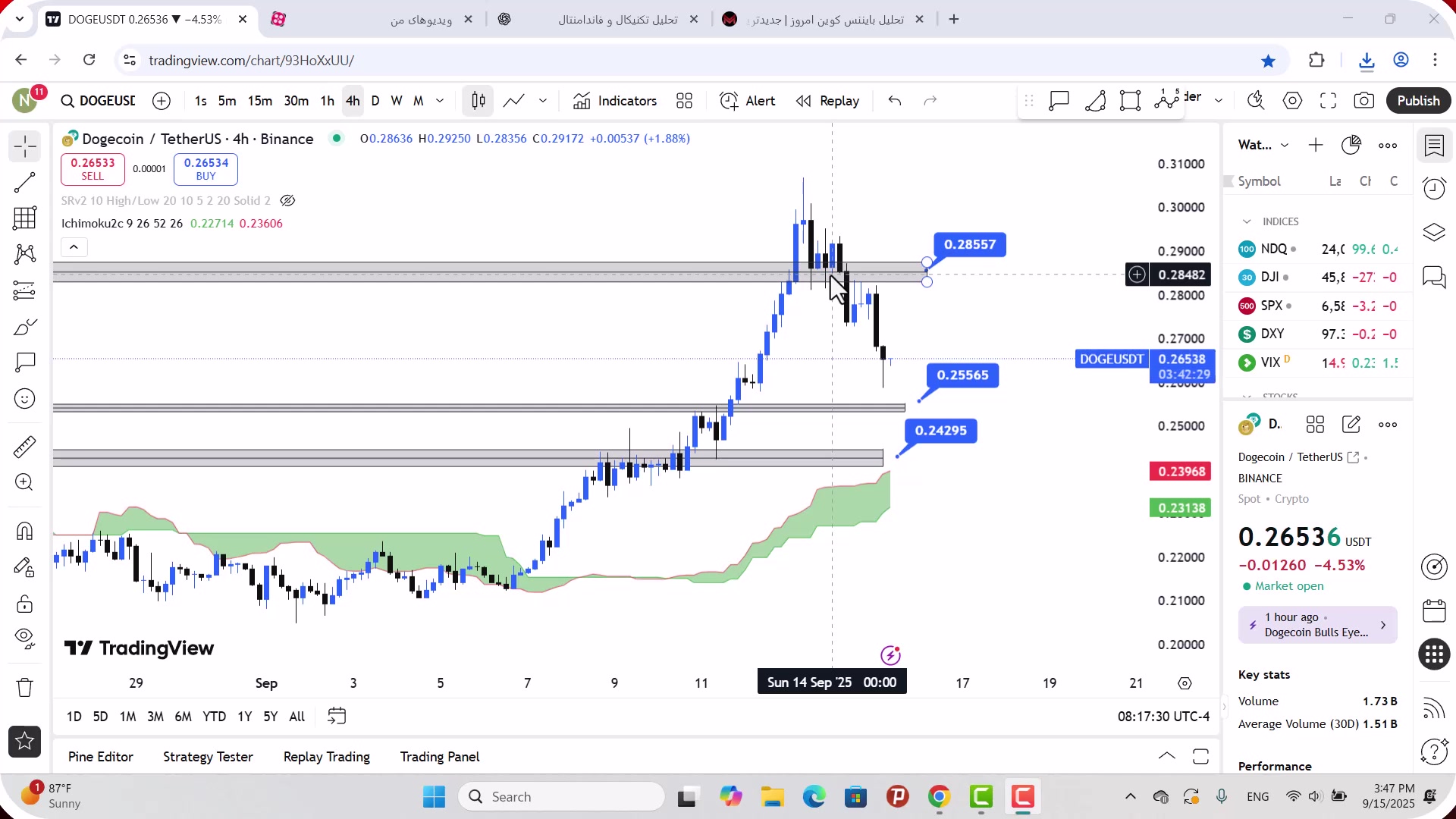The width and height of the screenshot is (1456, 819).
Task: Open watchlist advanced view pie icon
Action: (x=1351, y=145)
